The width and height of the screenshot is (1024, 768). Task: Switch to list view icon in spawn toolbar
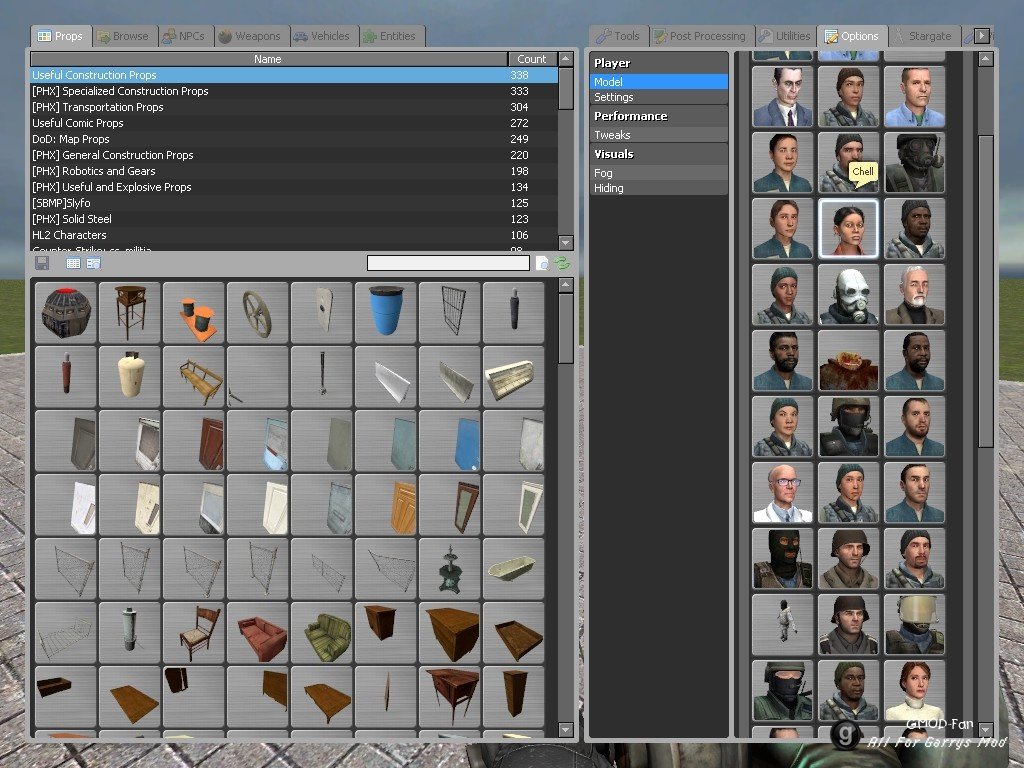[73, 263]
